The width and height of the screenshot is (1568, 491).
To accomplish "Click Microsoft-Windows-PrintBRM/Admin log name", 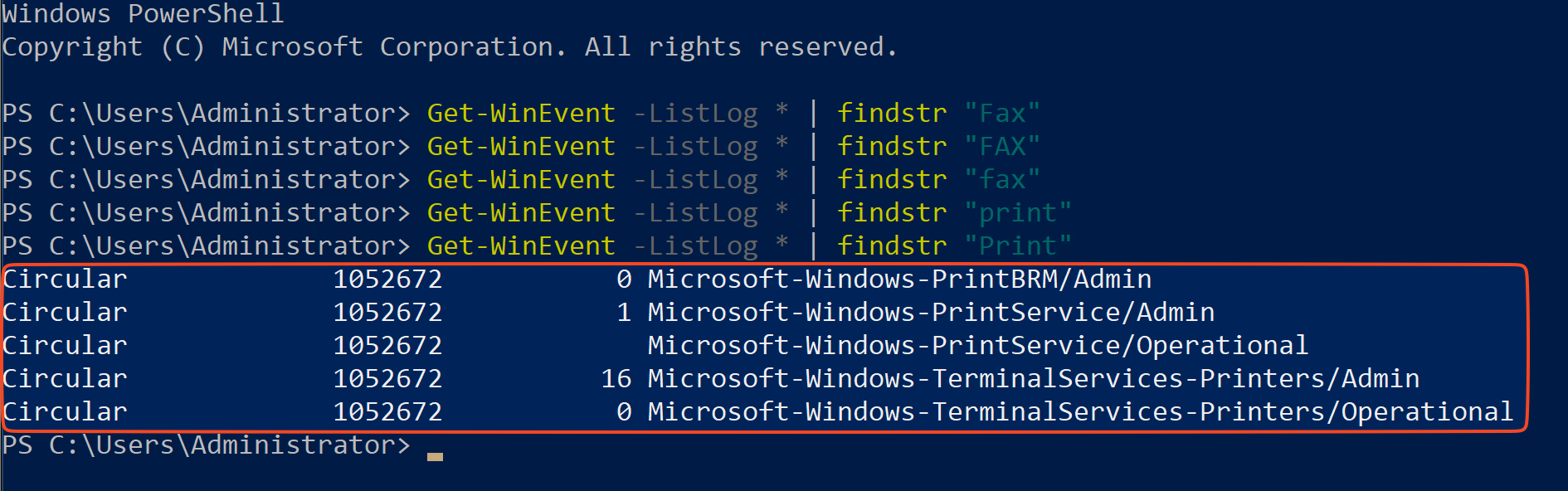I will [x=899, y=280].
